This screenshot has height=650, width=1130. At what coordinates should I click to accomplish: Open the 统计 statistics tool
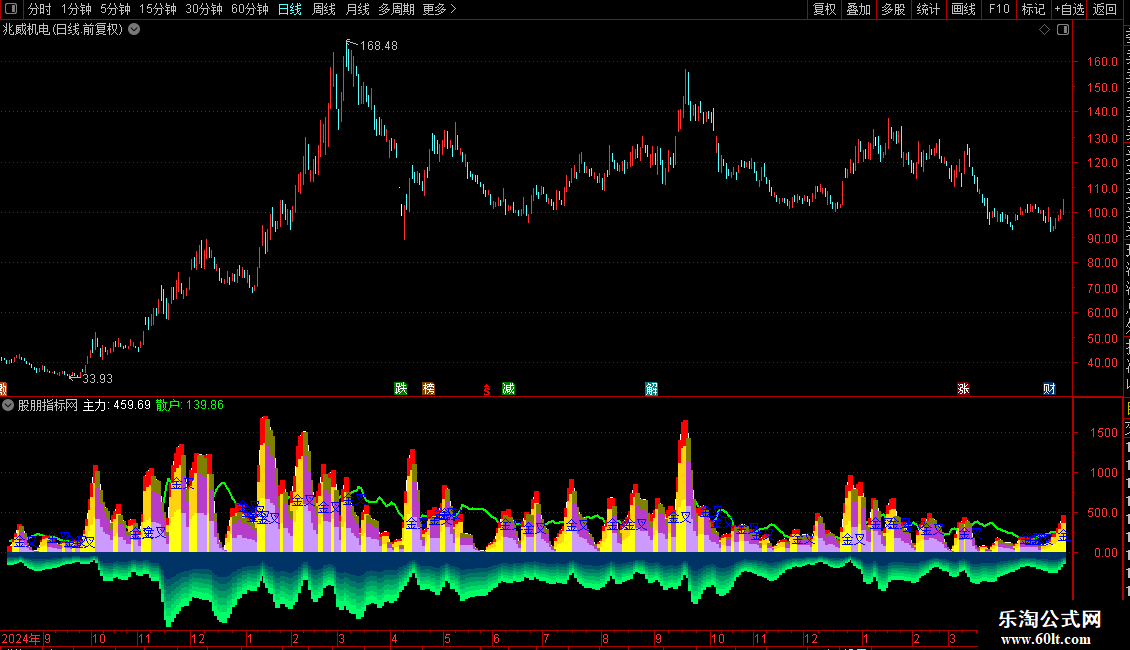[927, 9]
